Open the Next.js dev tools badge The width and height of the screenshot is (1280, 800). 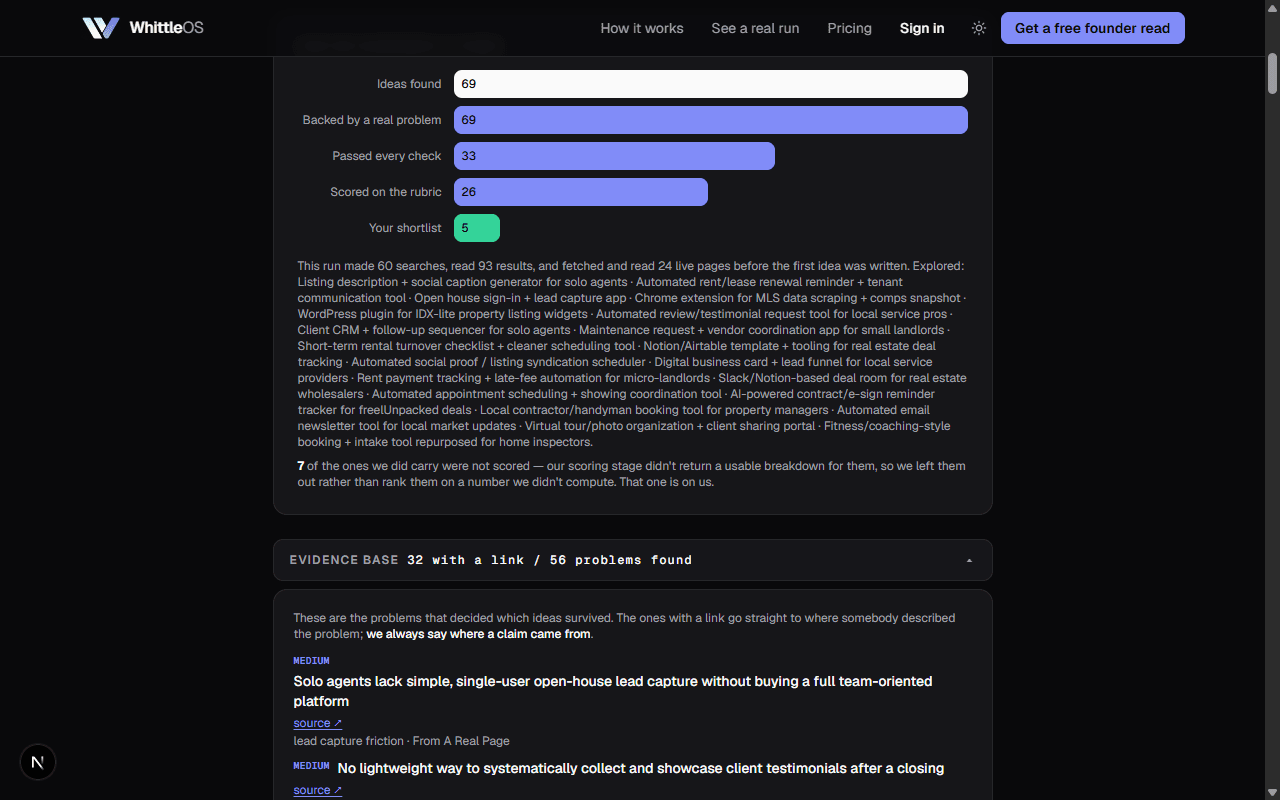pyautogui.click(x=38, y=762)
